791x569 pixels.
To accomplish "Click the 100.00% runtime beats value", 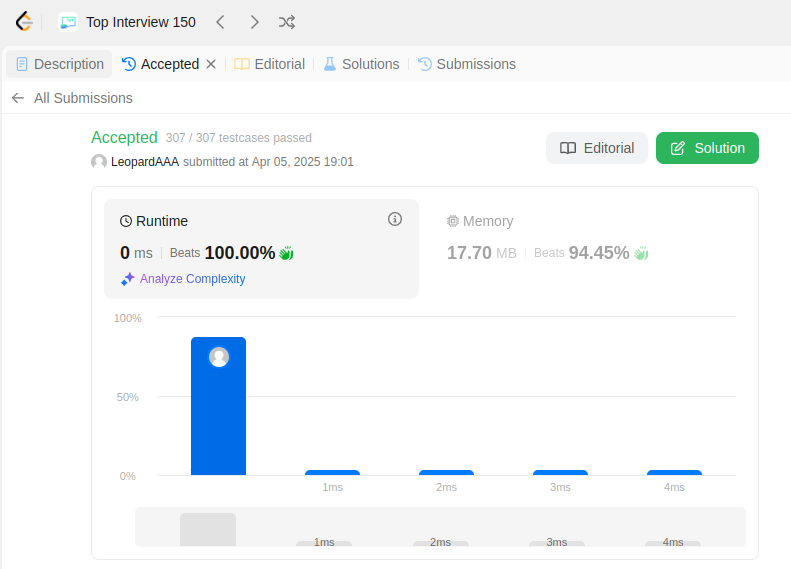I will tap(240, 253).
